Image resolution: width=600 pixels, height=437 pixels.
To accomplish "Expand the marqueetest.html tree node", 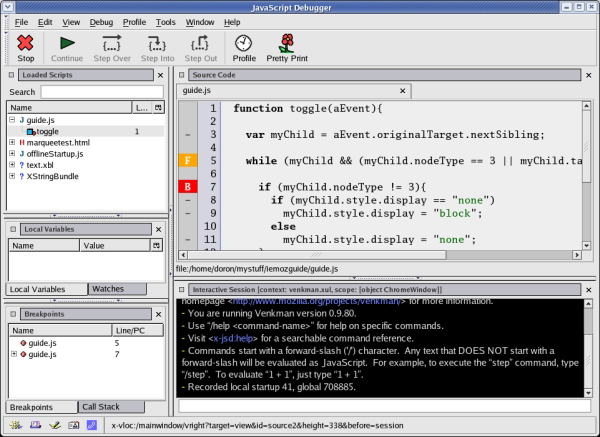I will coord(11,143).
